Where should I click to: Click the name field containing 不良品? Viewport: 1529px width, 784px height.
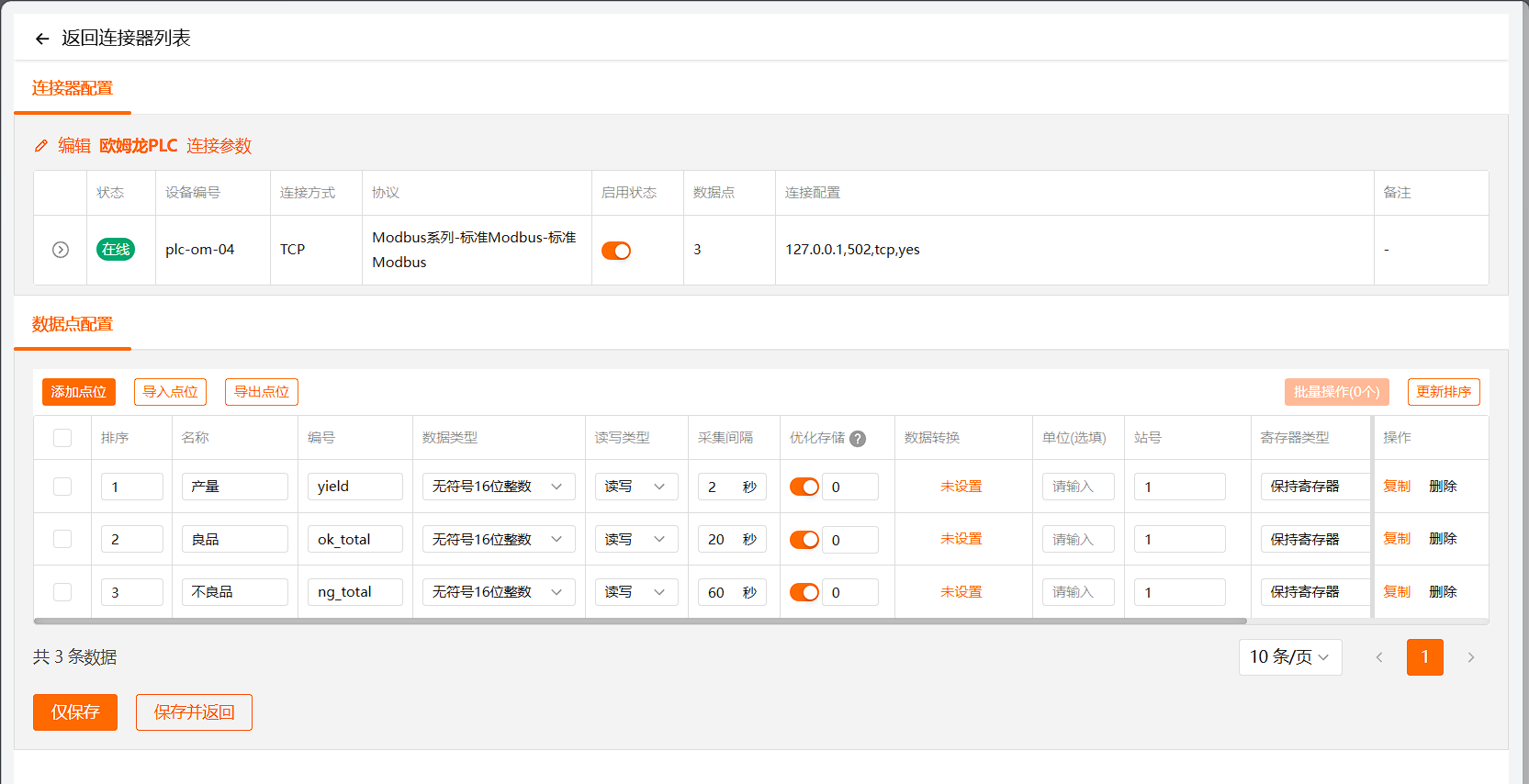(235, 592)
